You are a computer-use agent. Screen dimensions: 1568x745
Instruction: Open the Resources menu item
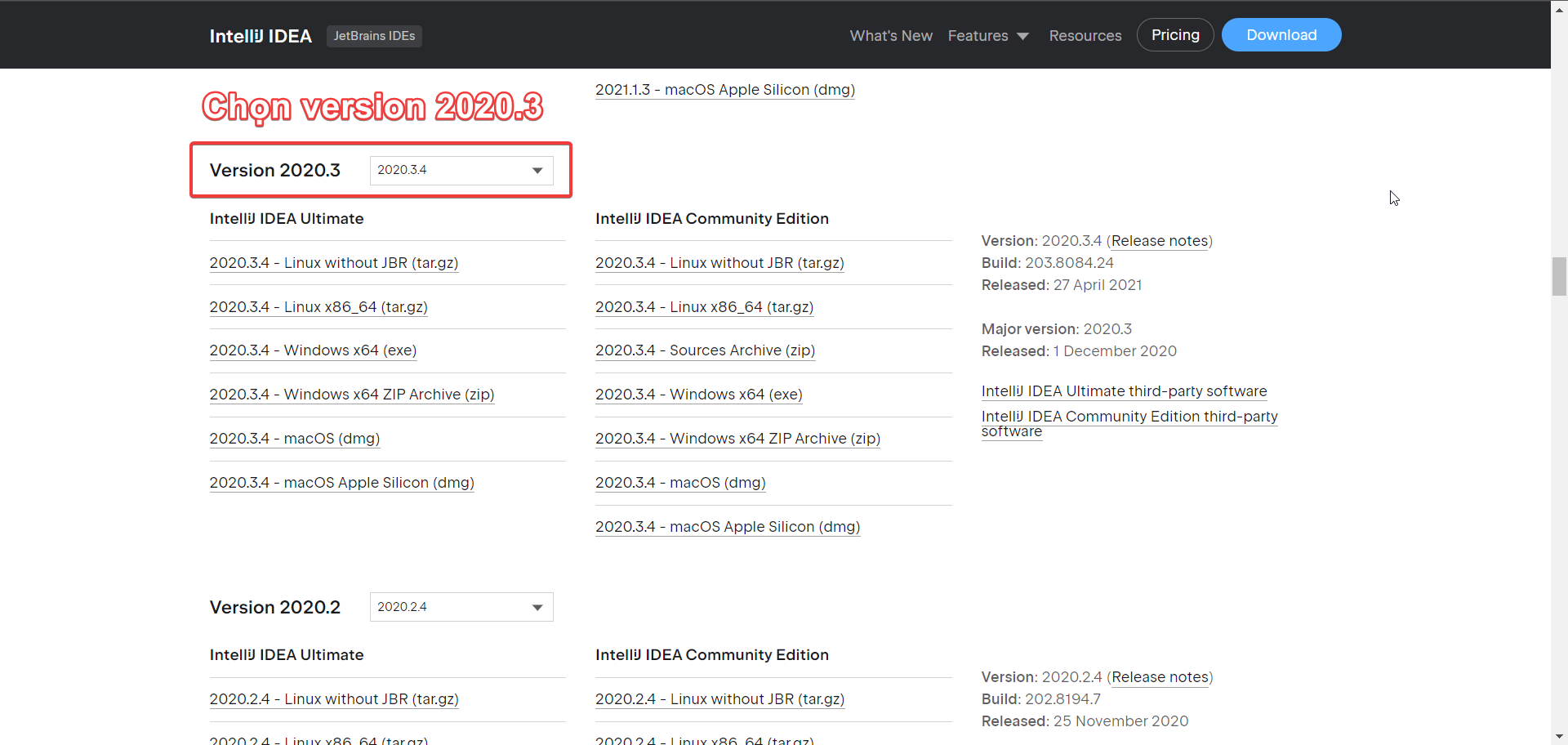coord(1085,36)
